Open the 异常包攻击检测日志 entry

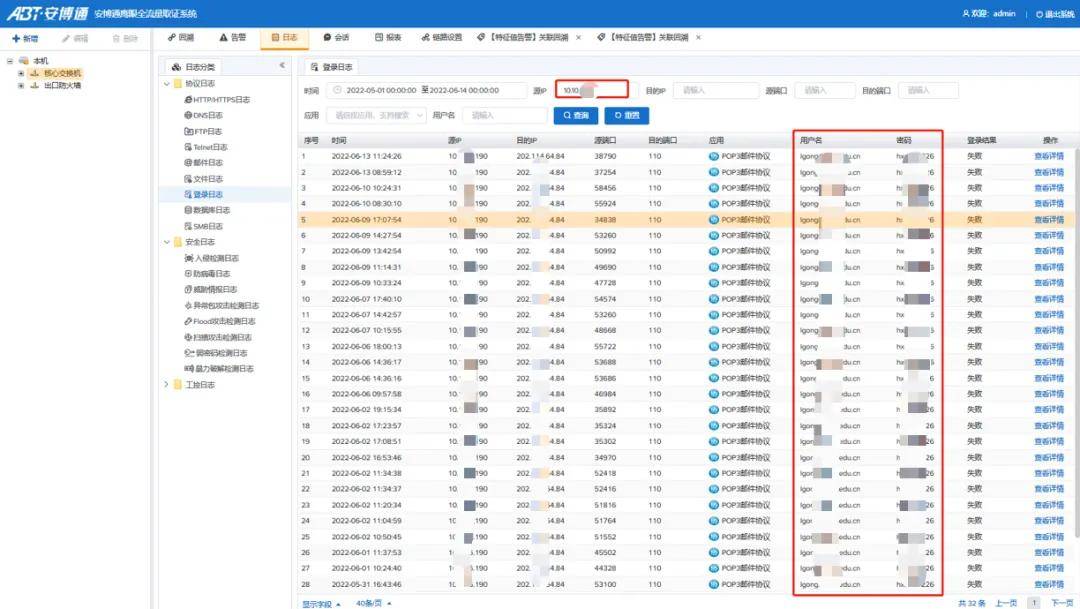pyautogui.click(x=221, y=305)
